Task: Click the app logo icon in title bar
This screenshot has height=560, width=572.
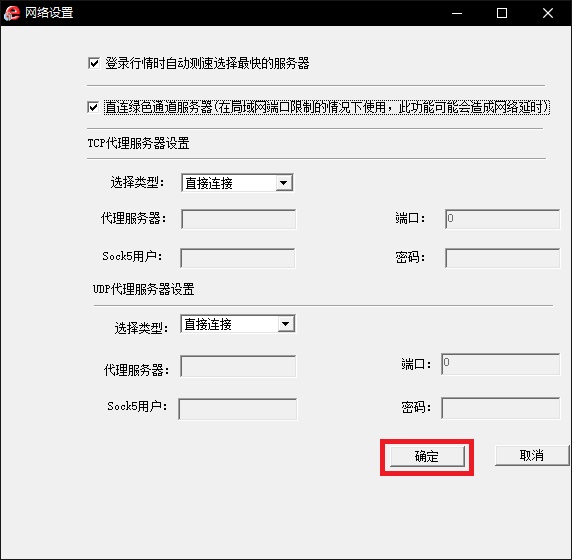Action: click(x=11, y=13)
